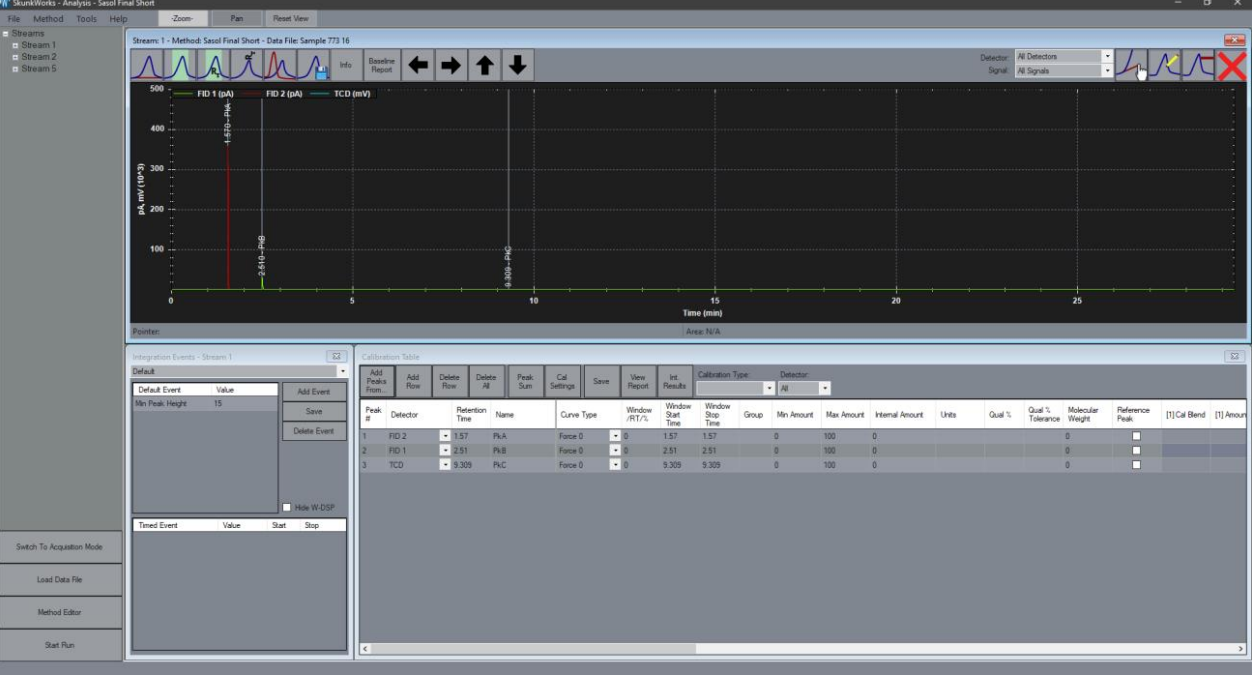Toggle the Hide W-DSP checkbox
Viewport: 1252px width, 675px height.
[288, 507]
